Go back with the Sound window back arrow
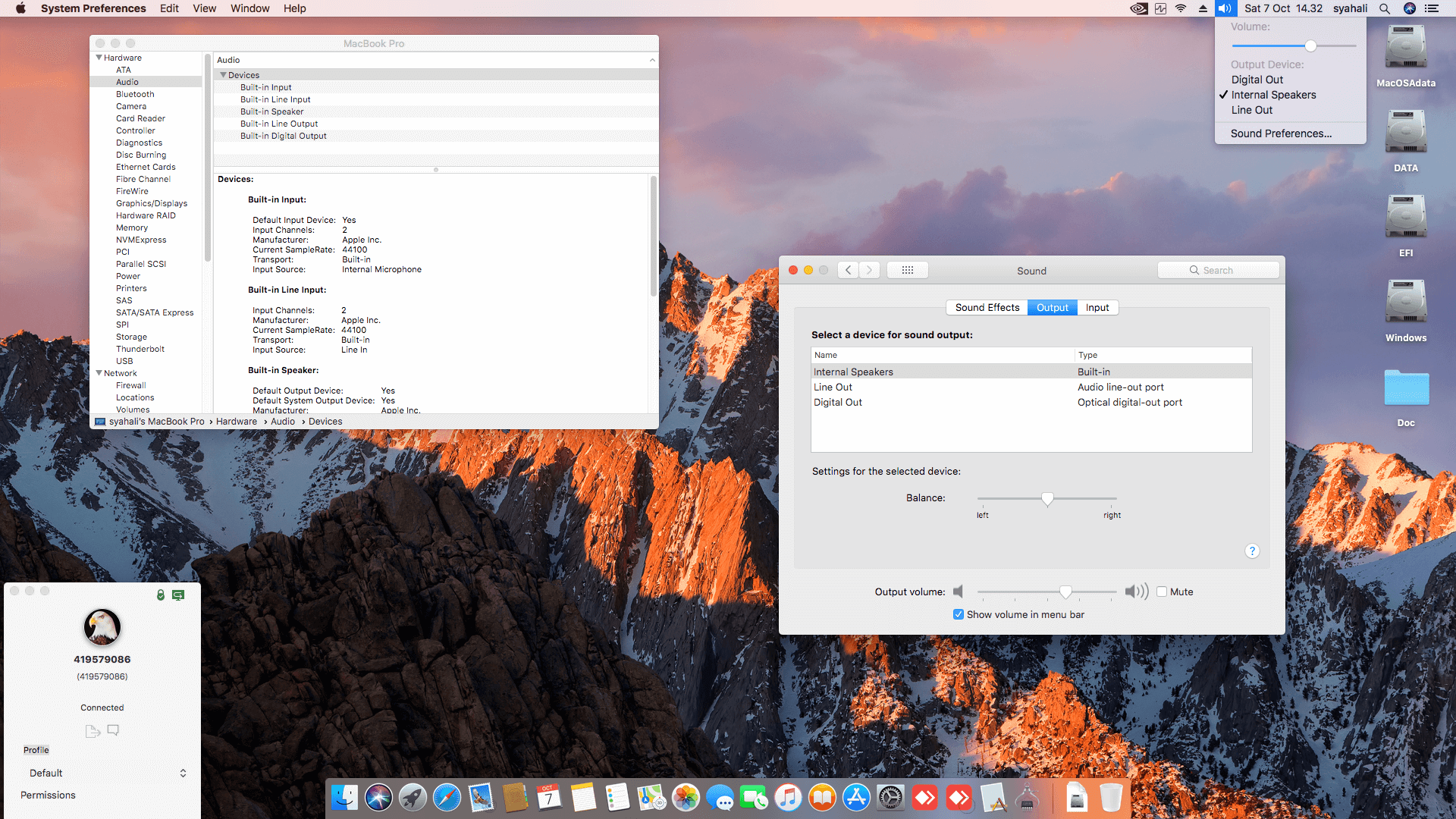The image size is (1456, 819). [x=849, y=270]
